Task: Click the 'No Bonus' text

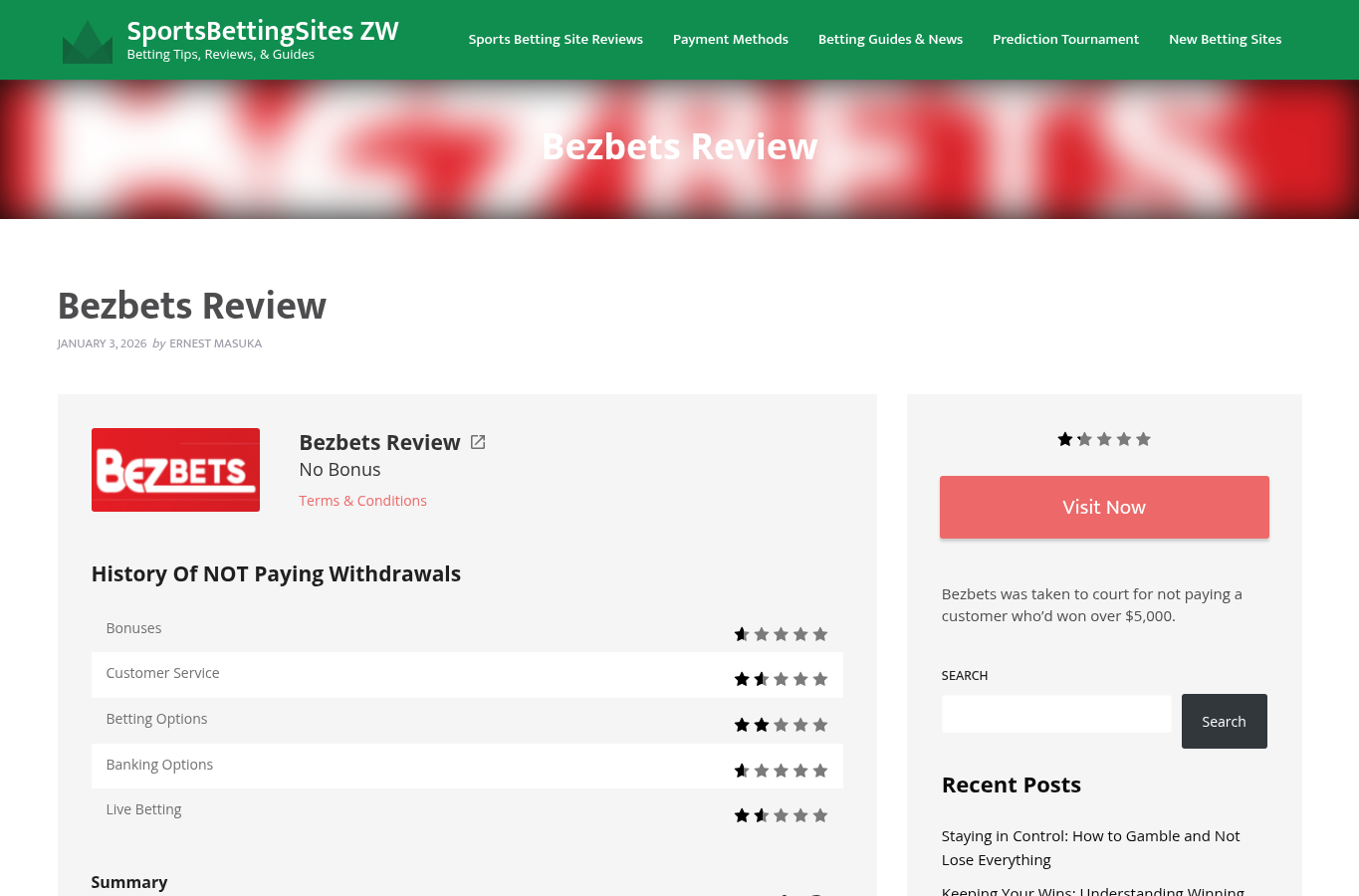Action: pos(340,470)
